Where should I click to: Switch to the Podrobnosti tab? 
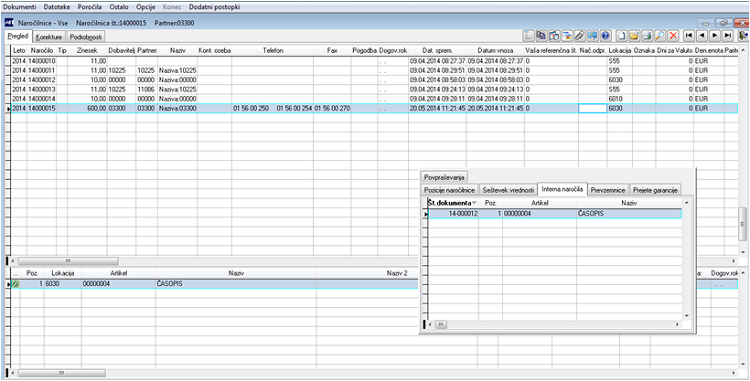tap(85, 37)
